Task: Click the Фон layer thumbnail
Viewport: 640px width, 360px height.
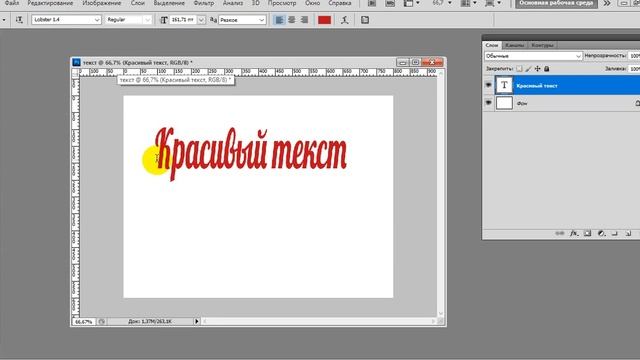Action: click(x=504, y=103)
